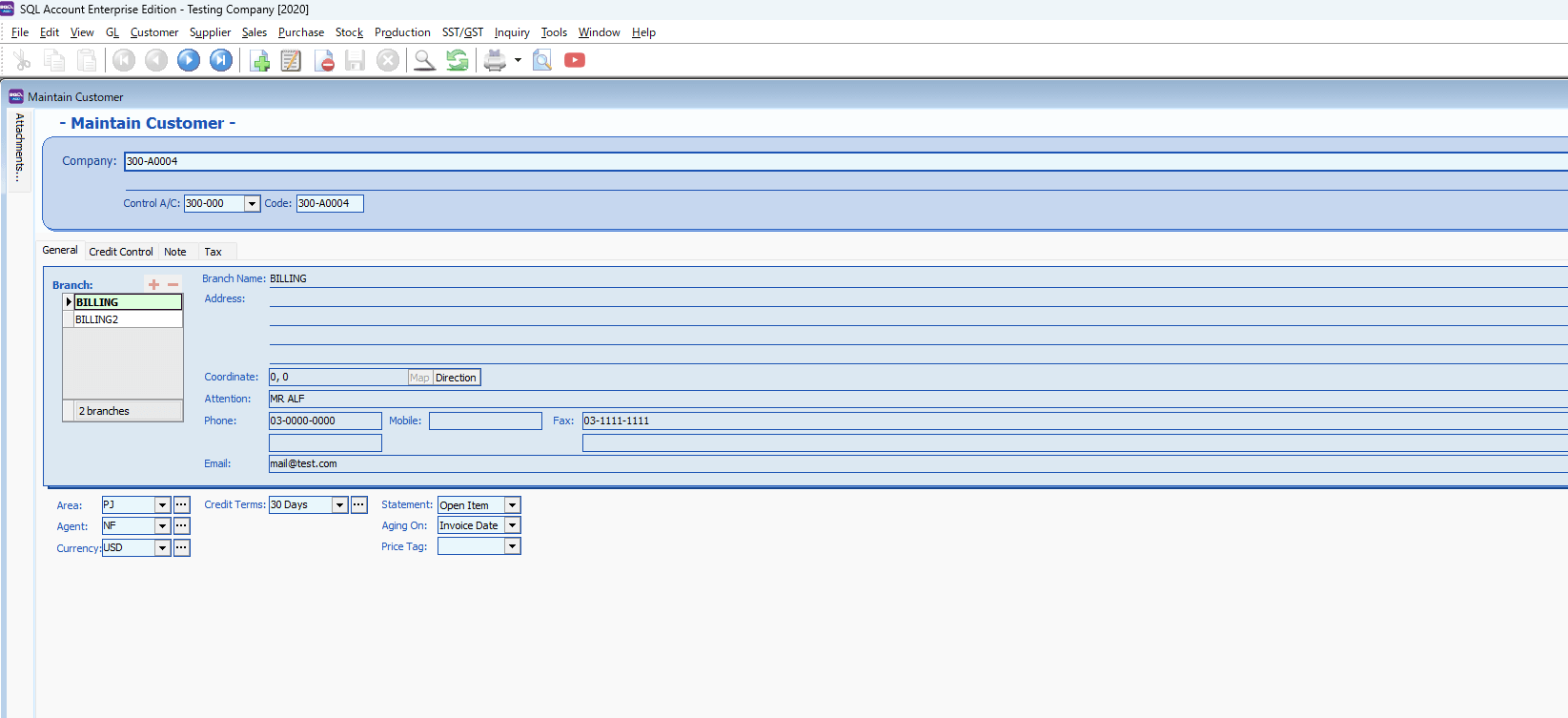Open Agent lookup ellipsis button

click(181, 525)
